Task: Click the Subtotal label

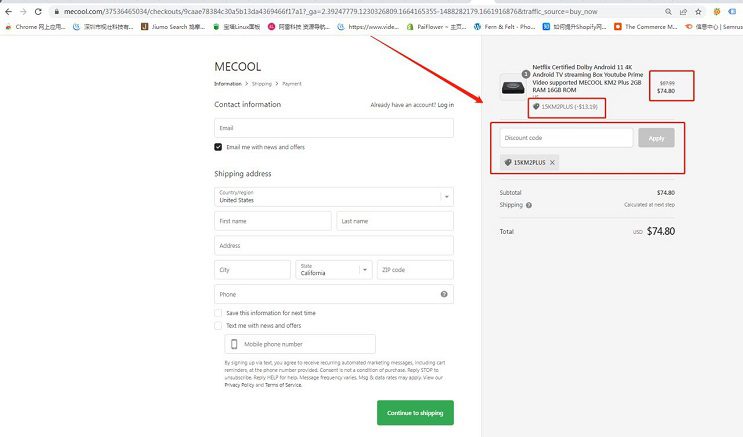Action: click(x=510, y=192)
